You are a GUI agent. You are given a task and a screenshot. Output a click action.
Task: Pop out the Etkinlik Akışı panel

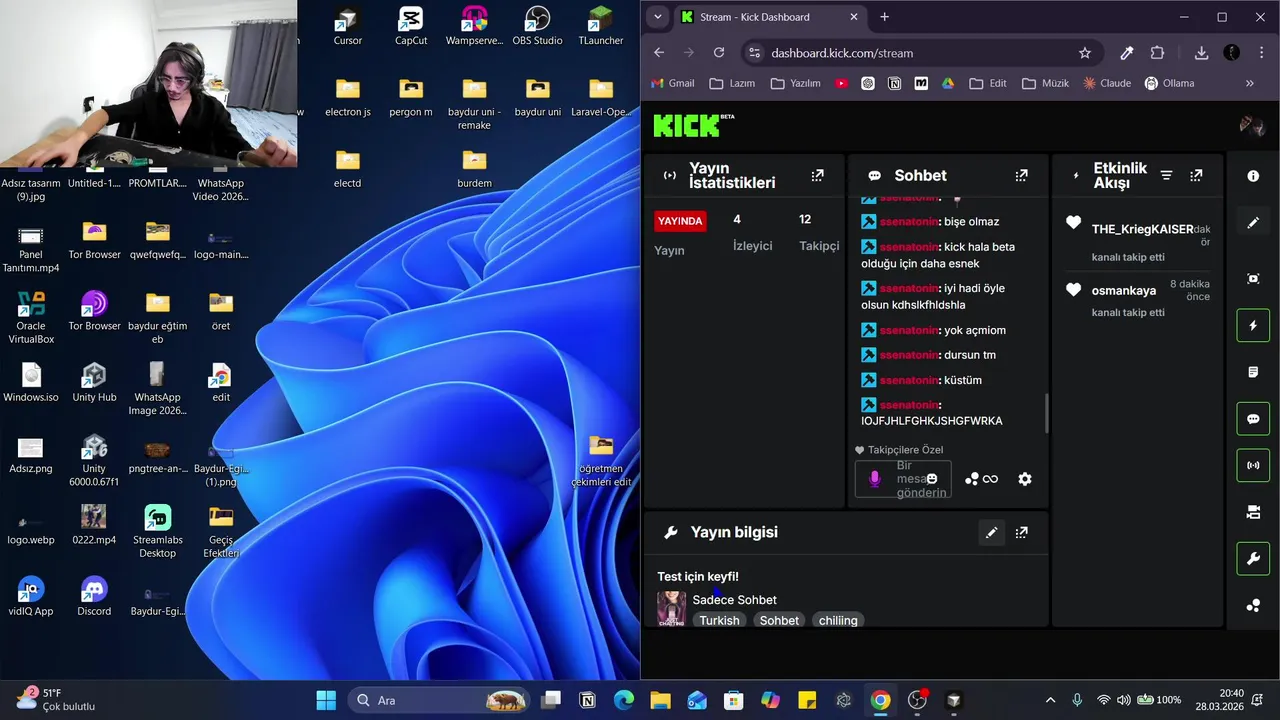click(x=1196, y=175)
